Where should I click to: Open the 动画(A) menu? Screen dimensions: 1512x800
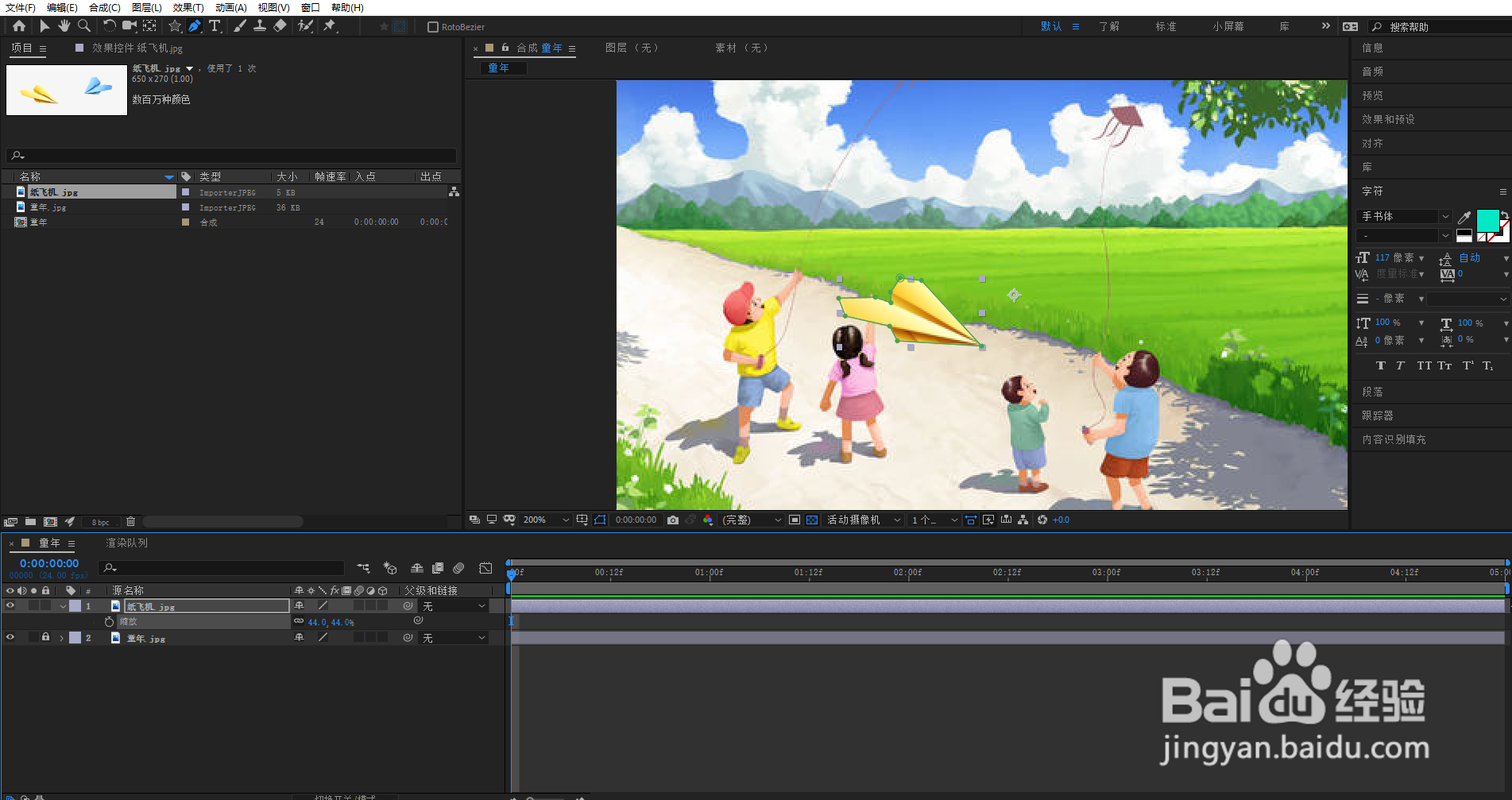coord(231,7)
